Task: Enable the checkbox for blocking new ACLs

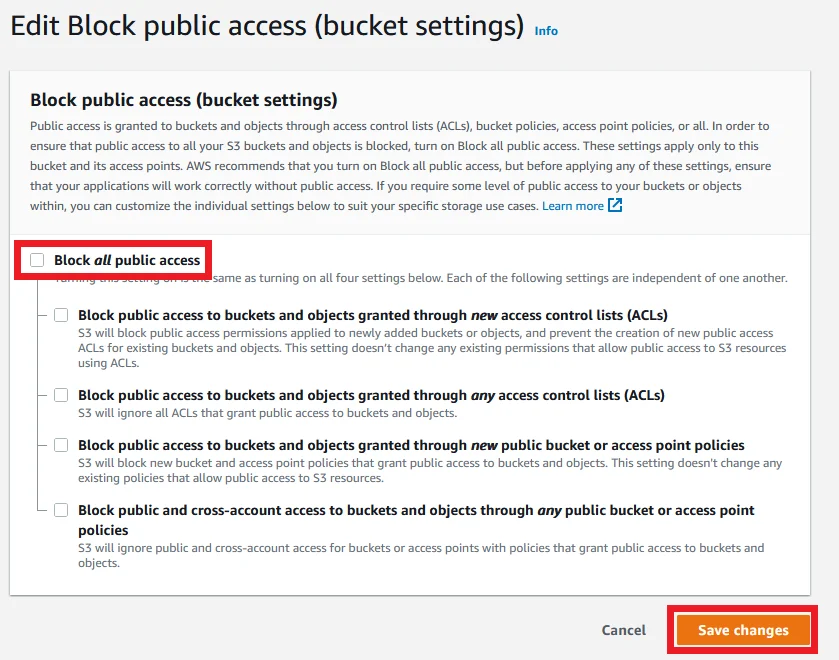Action: click(62, 315)
